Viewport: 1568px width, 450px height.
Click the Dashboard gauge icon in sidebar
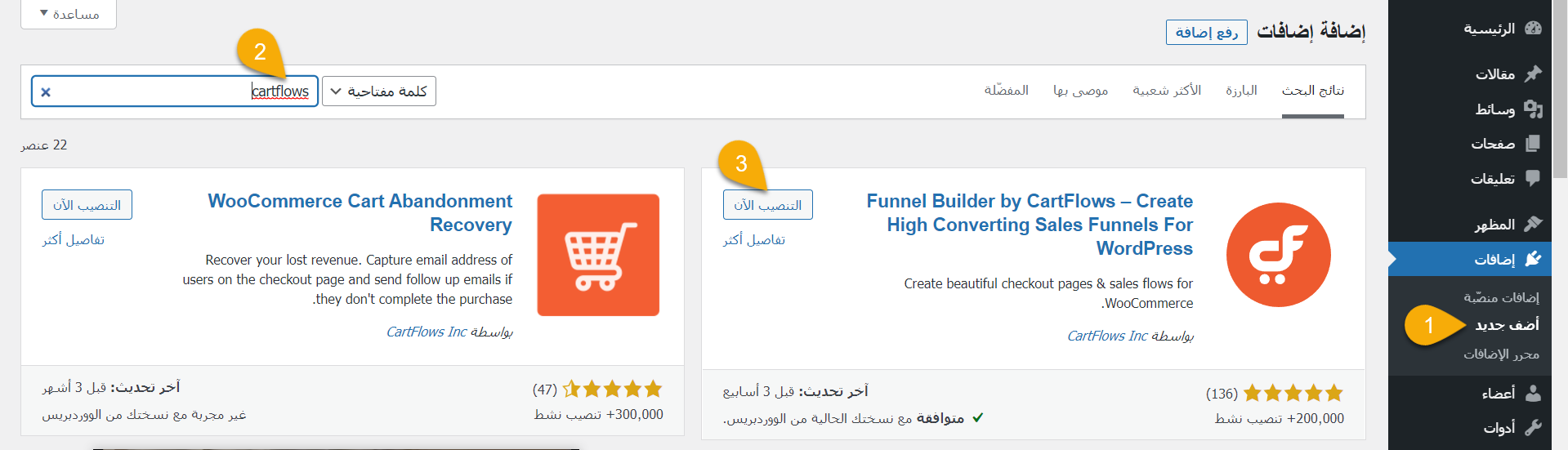tap(1533, 29)
